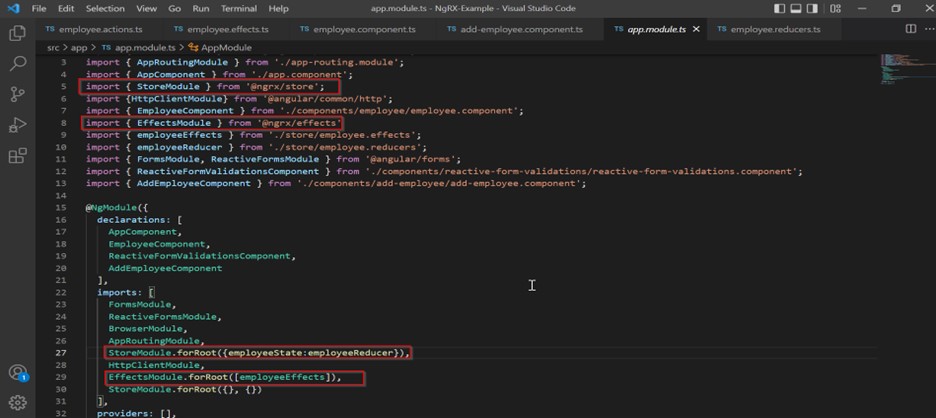Expand the AppModule breadcrumb symbol
Viewport: 936px width, 418px height.
coord(225,47)
